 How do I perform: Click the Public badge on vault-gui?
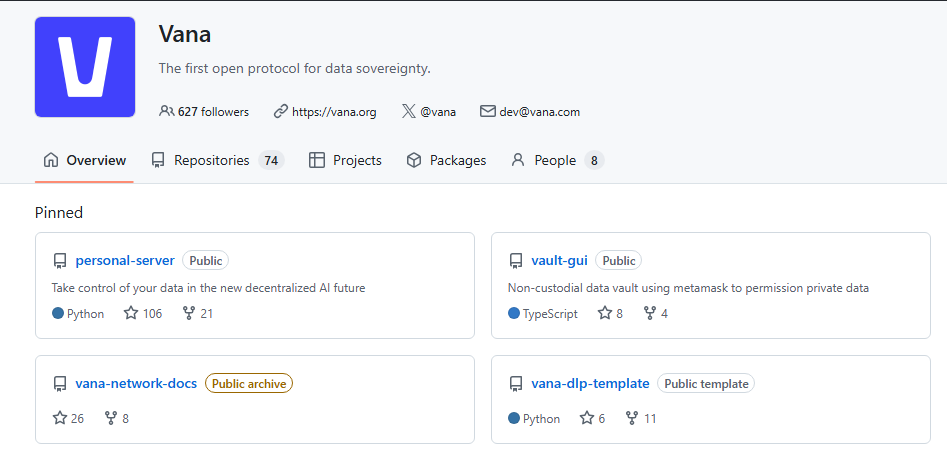coord(618,260)
